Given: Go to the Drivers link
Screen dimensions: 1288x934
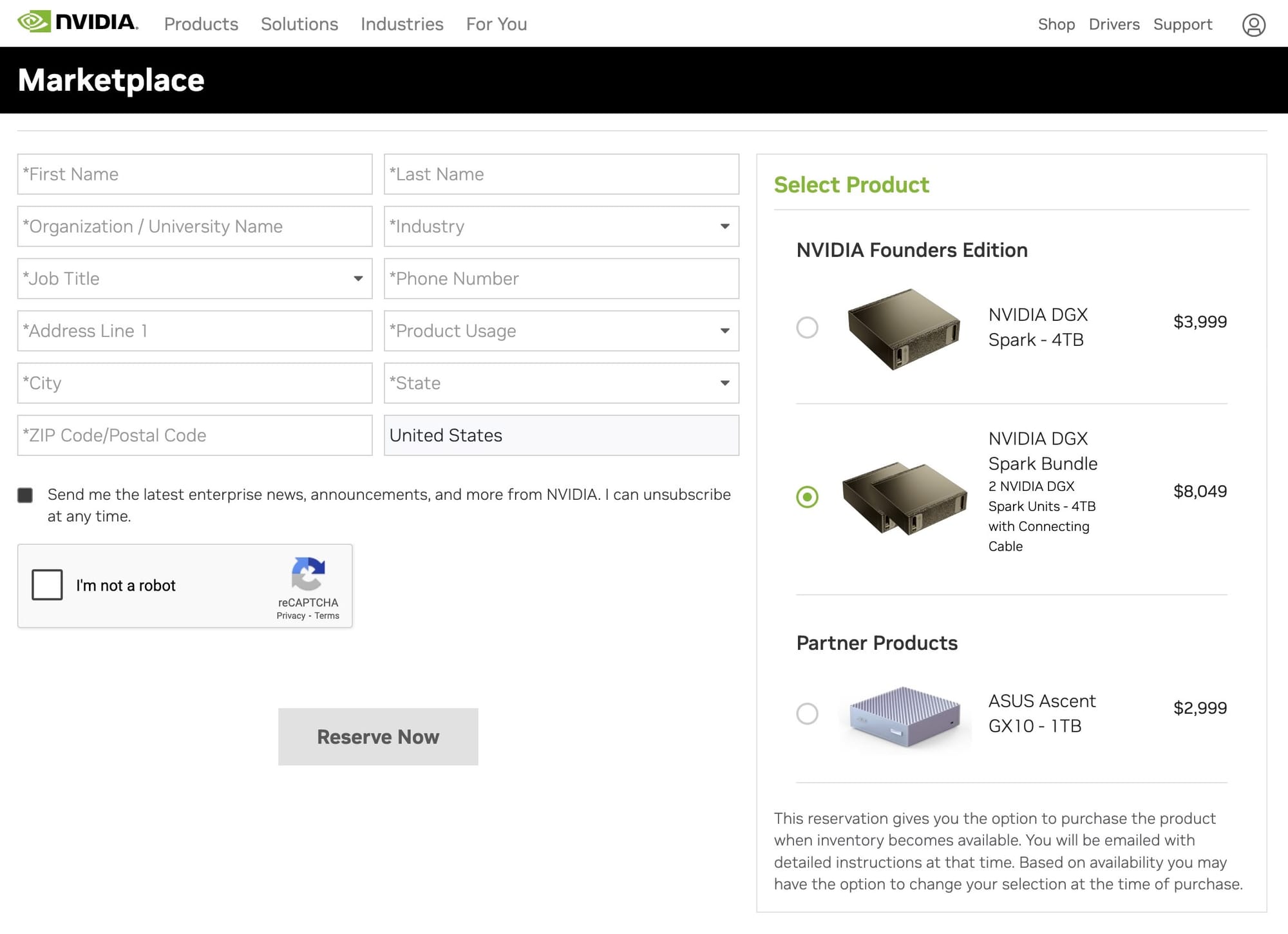Looking at the screenshot, I should pos(1114,24).
